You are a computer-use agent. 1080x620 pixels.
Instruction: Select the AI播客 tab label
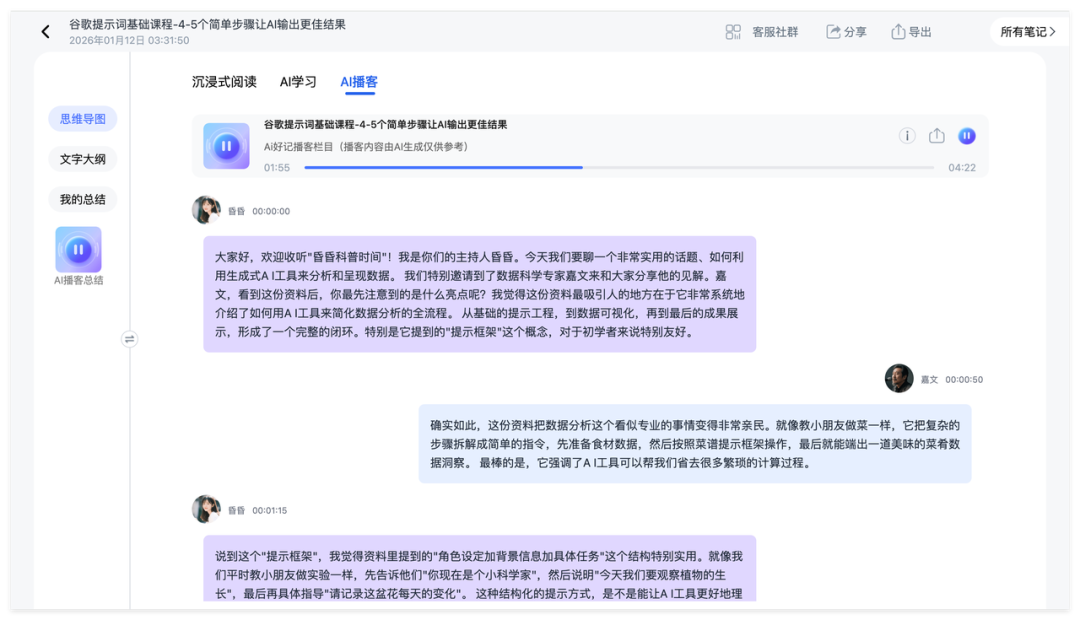(360, 81)
